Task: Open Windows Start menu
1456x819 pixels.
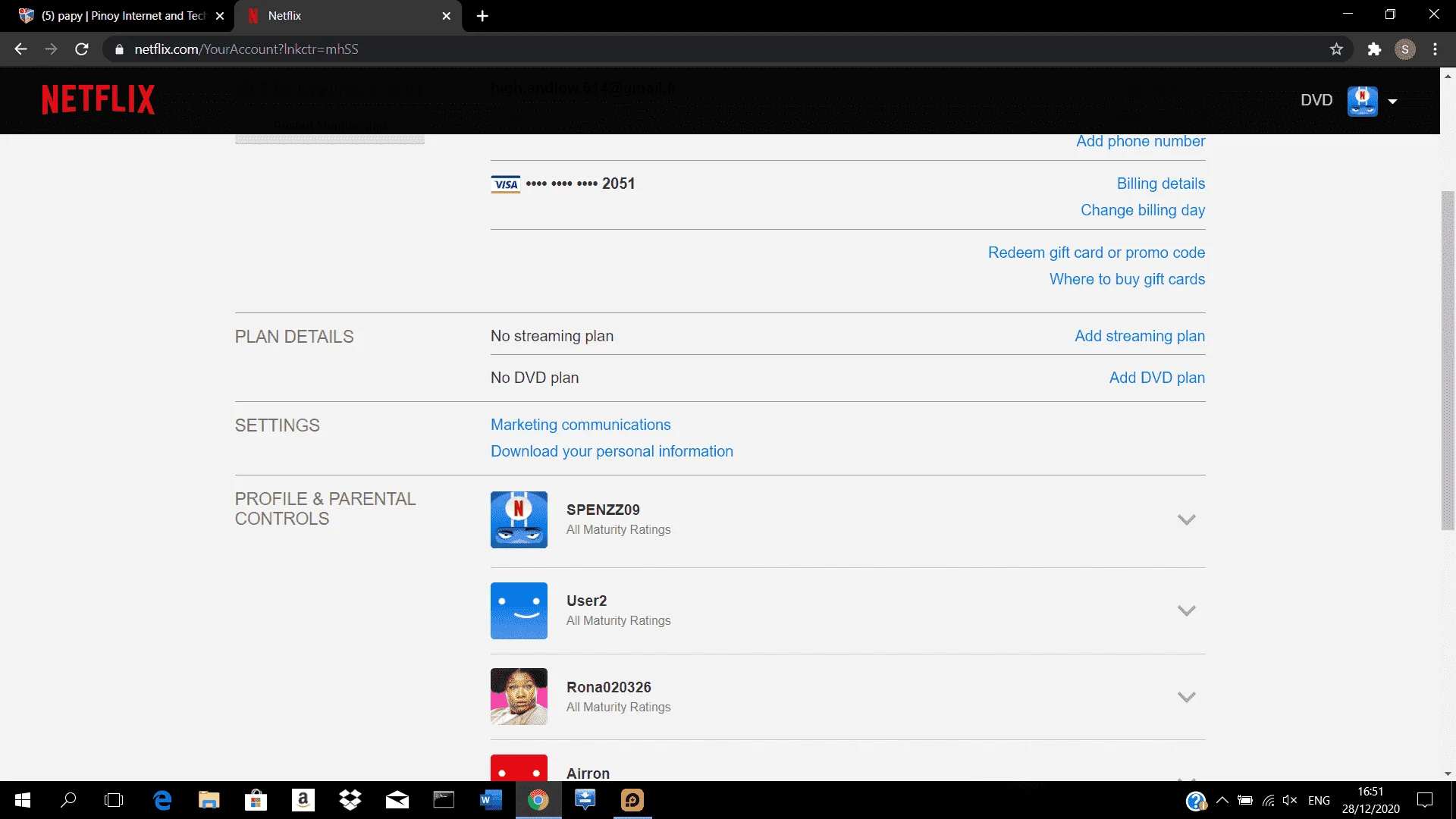Action: point(23,800)
